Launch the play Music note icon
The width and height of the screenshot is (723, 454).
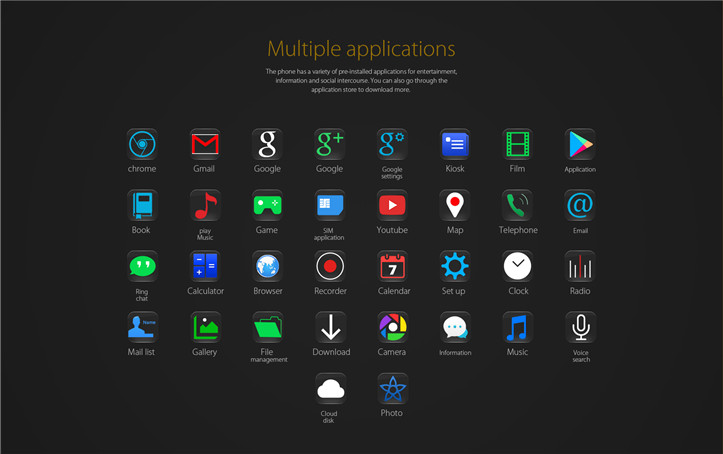coord(205,205)
